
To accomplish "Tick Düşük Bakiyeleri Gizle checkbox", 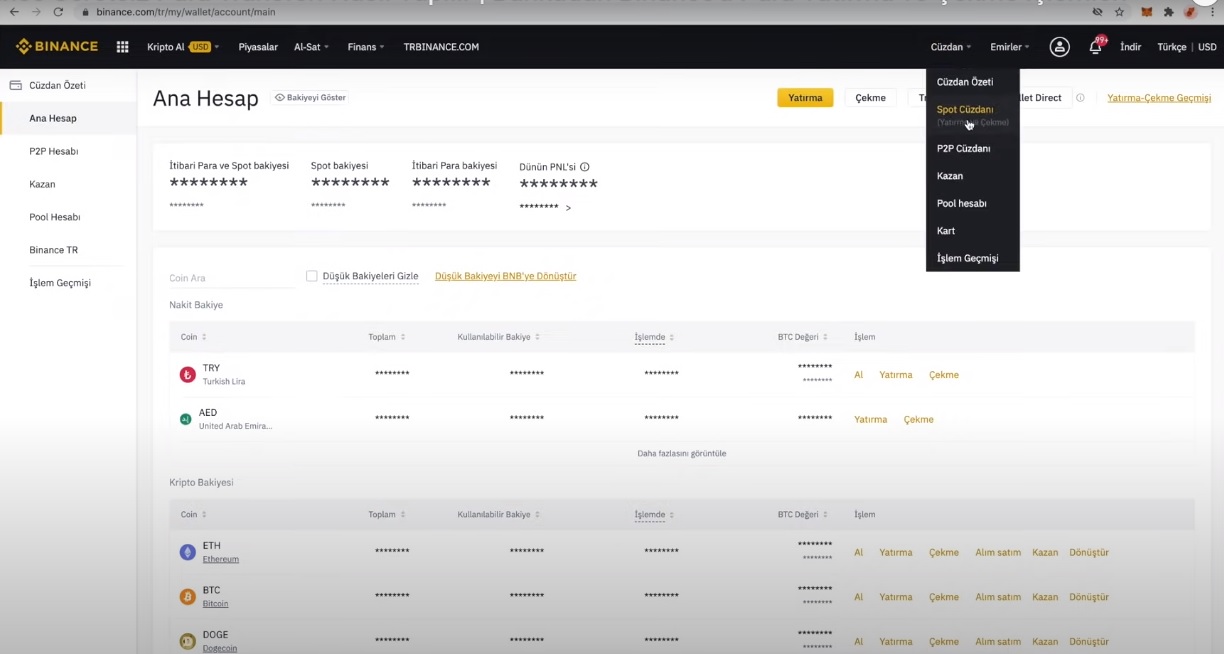I will tap(312, 276).
